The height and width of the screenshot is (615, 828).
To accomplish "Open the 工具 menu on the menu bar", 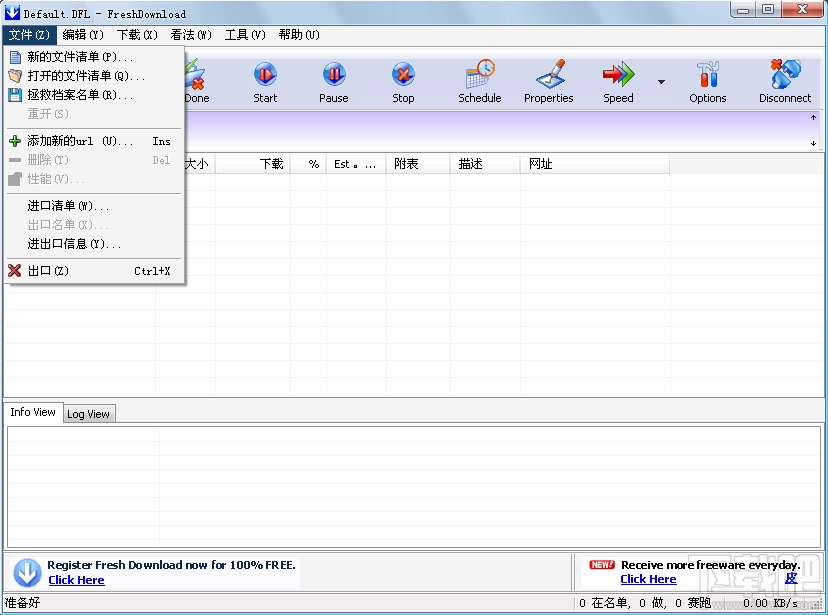I will [243, 34].
